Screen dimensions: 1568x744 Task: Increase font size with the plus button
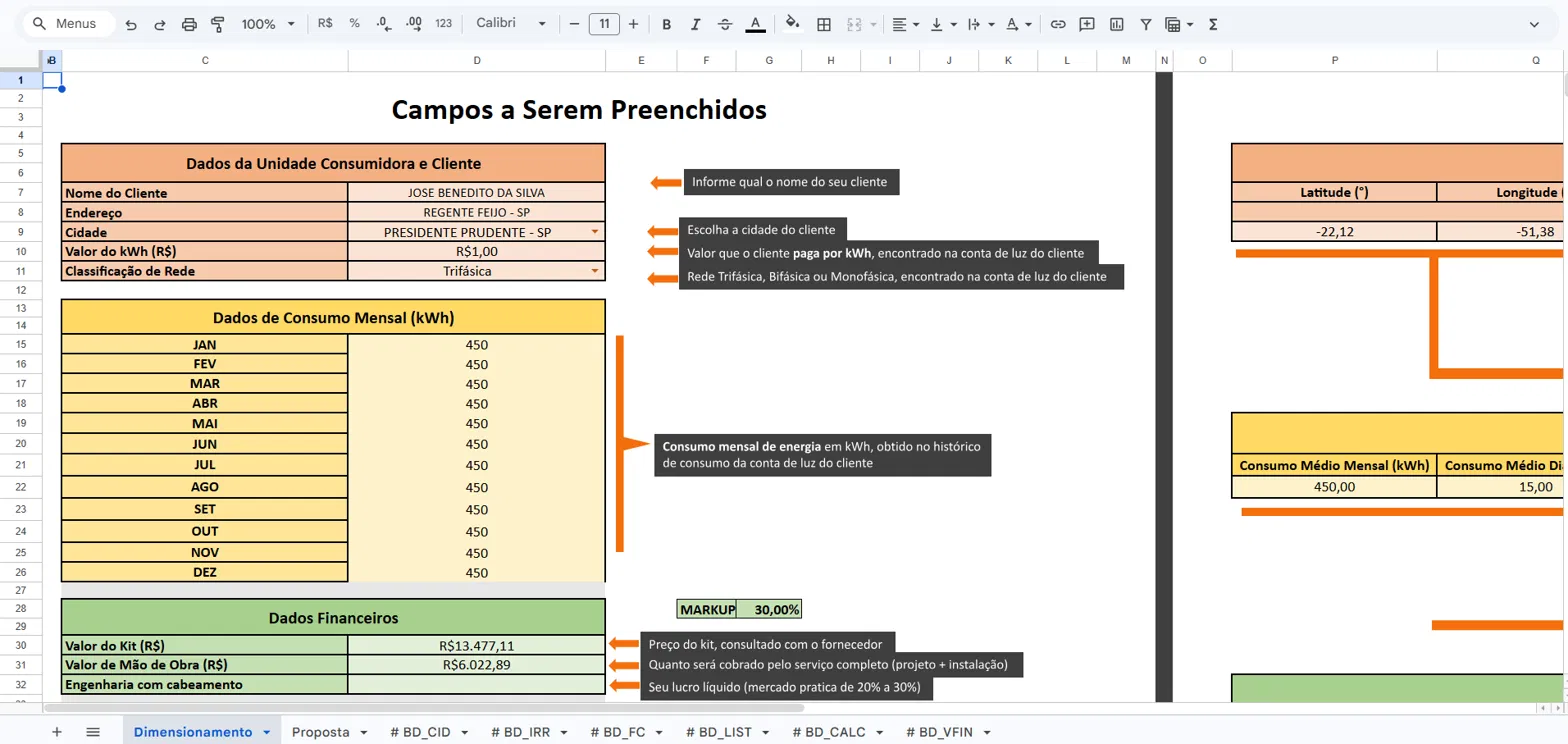[x=633, y=23]
